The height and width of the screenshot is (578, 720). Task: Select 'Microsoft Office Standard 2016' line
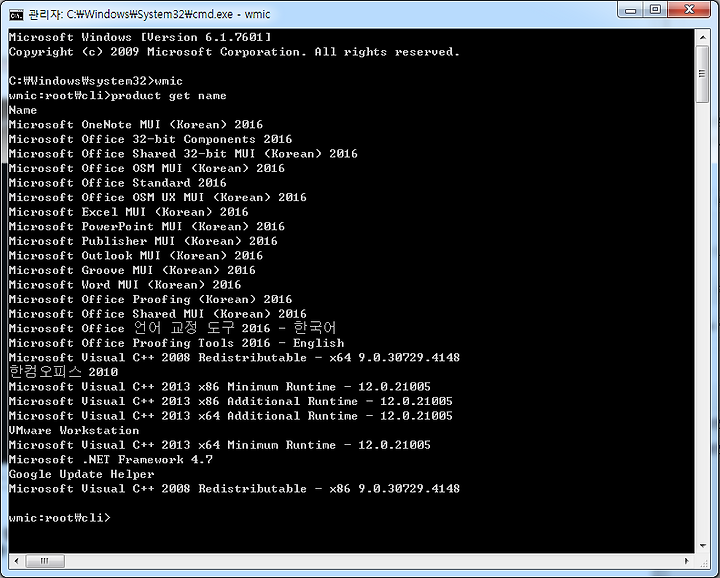[118, 183]
